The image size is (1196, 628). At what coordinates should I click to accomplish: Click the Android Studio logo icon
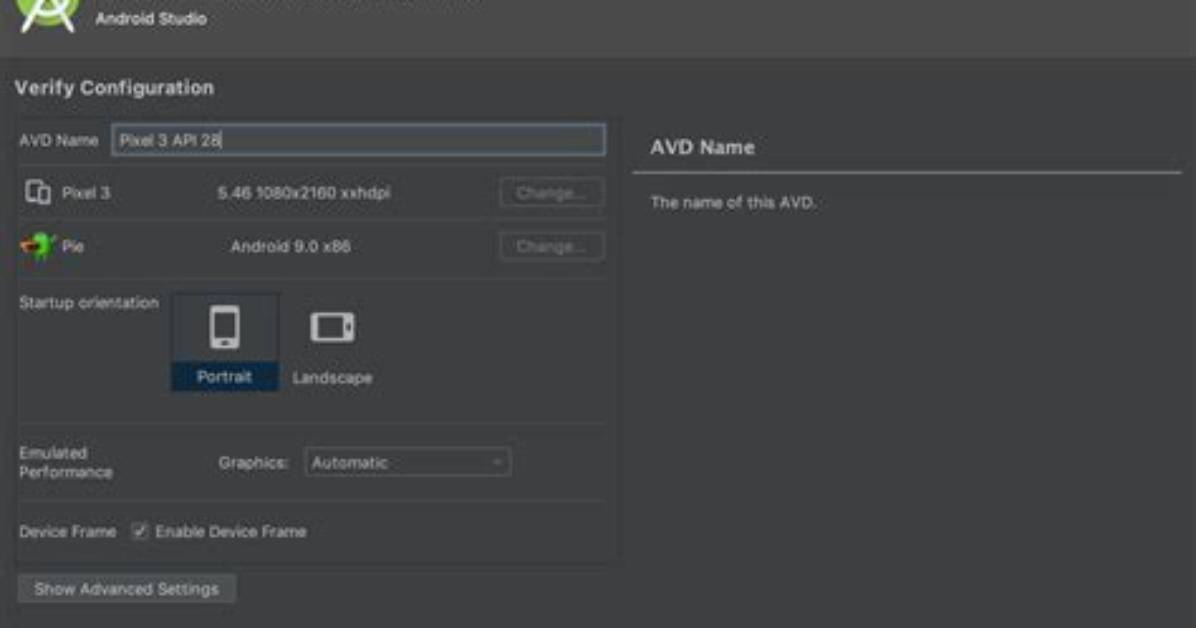click(47, 14)
